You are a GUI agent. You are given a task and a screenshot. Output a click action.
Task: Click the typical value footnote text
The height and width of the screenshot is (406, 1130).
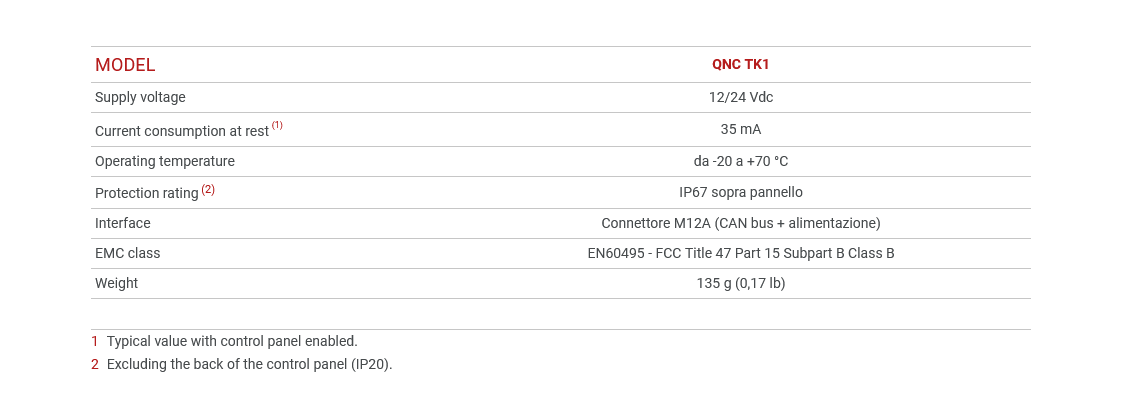coord(232,341)
